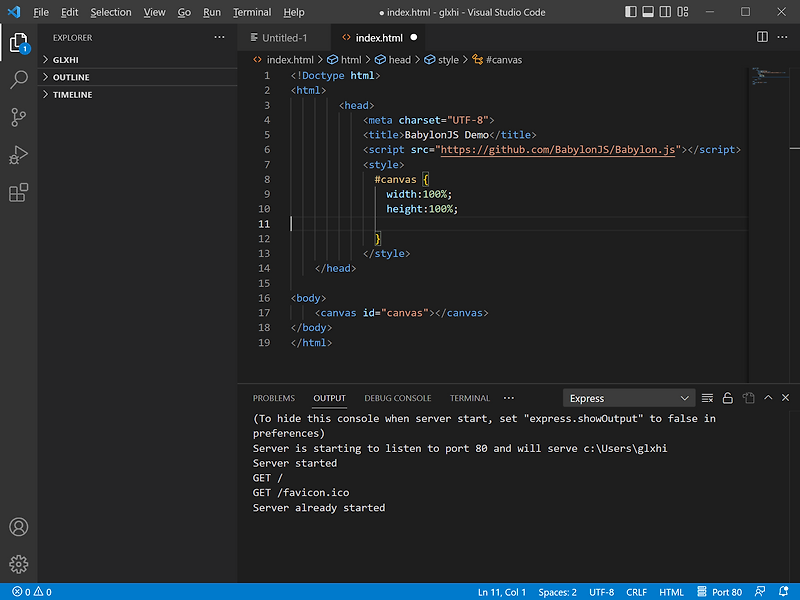Open the Terminal menu
Screen dimensions: 800x600
click(x=252, y=12)
